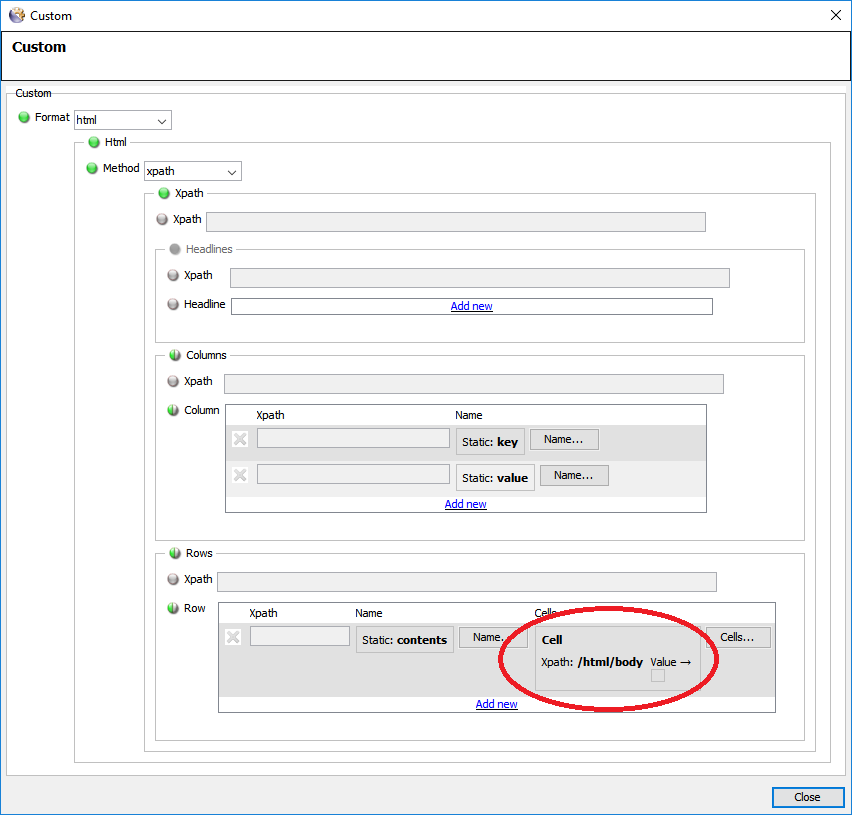Click the Custom window title bar icon

16,15
